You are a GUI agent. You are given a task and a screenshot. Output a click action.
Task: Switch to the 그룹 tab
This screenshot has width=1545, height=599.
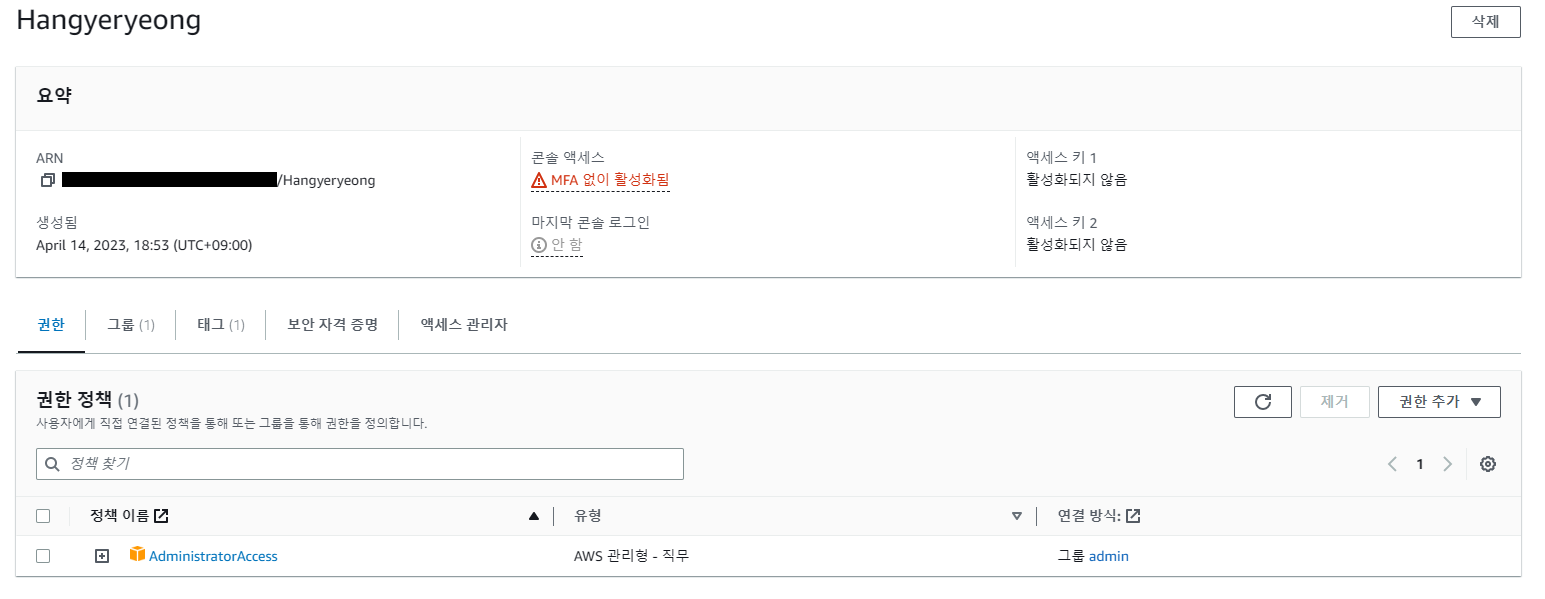tap(130, 325)
